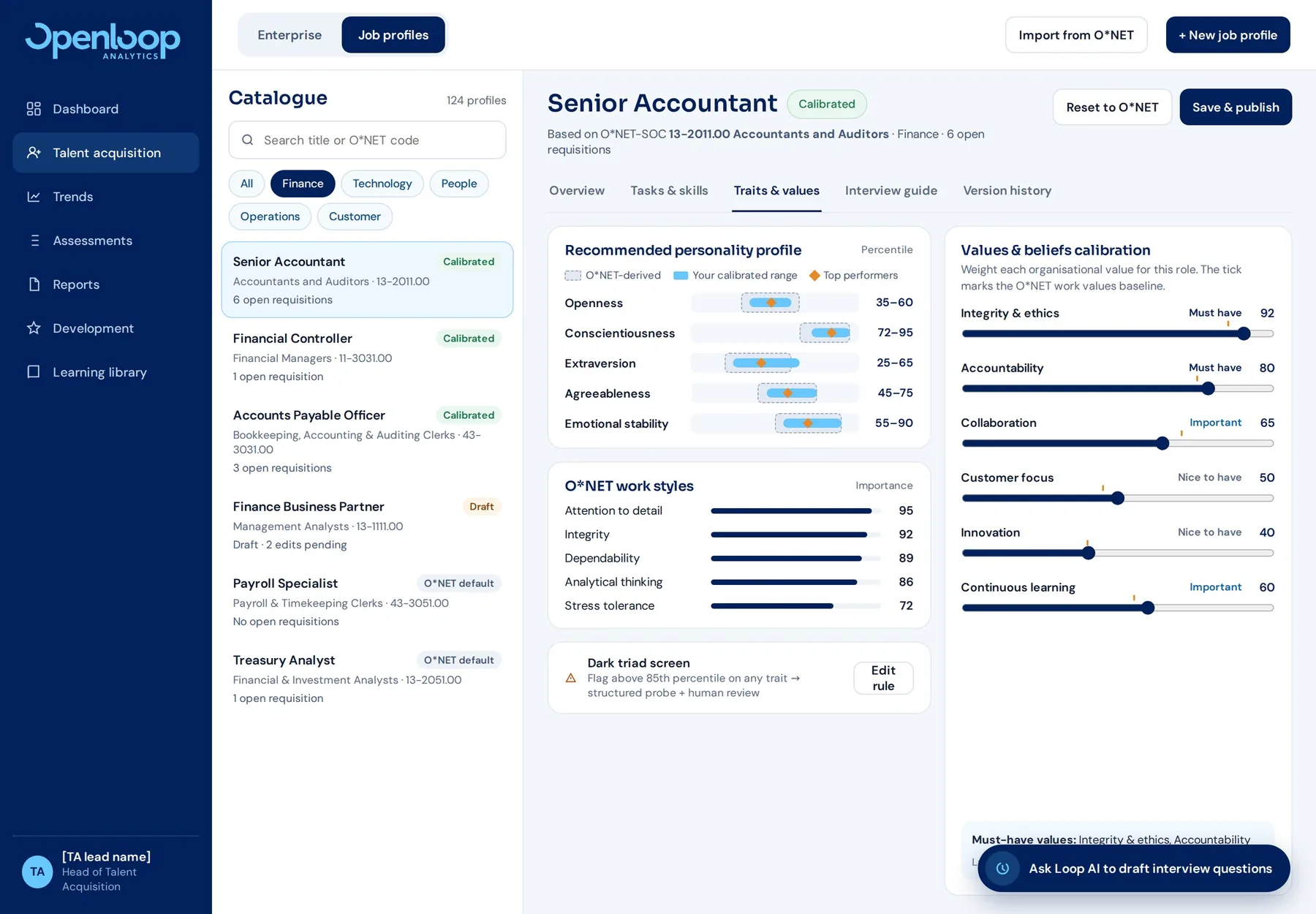1316x914 pixels.
Task: Click the Integrity & ethics slider handle
Action: click(1244, 333)
